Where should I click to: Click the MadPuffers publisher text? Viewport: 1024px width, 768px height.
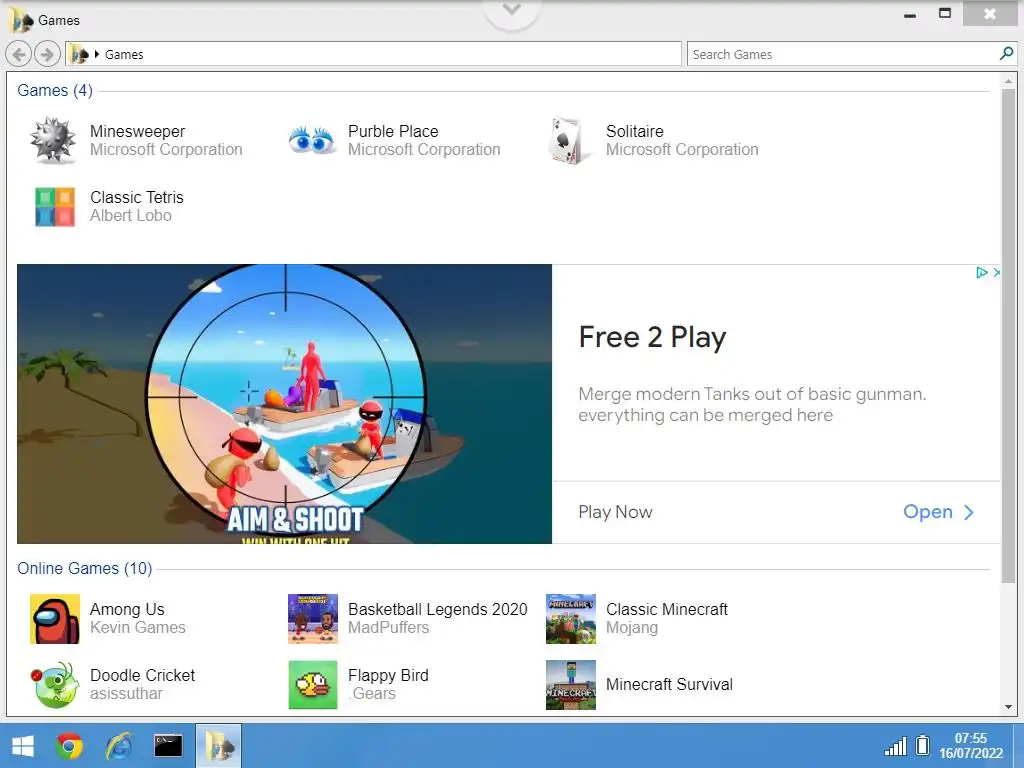pos(388,628)
